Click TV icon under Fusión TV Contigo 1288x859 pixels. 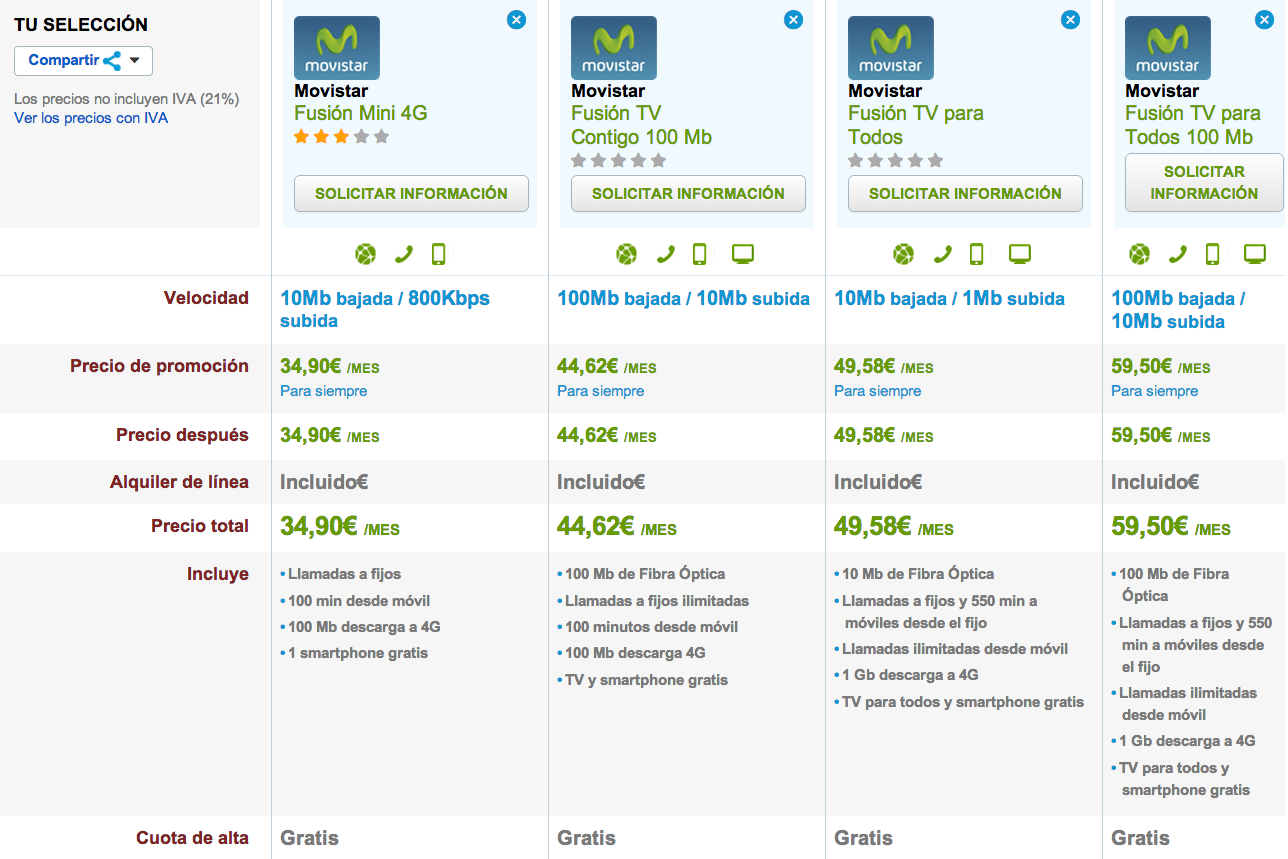click(x=742, y=255)
